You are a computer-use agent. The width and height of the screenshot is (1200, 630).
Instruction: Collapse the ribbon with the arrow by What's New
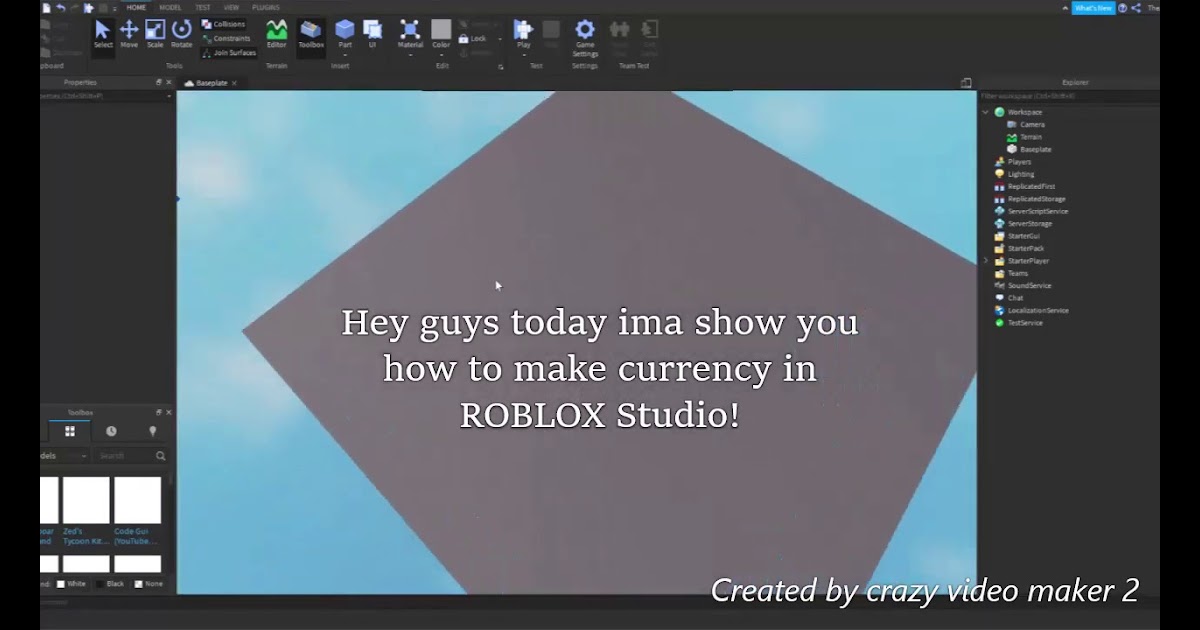1063,7
